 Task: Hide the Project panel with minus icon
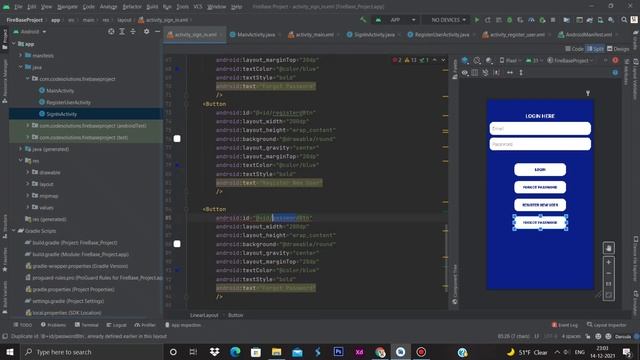[158, 31]
